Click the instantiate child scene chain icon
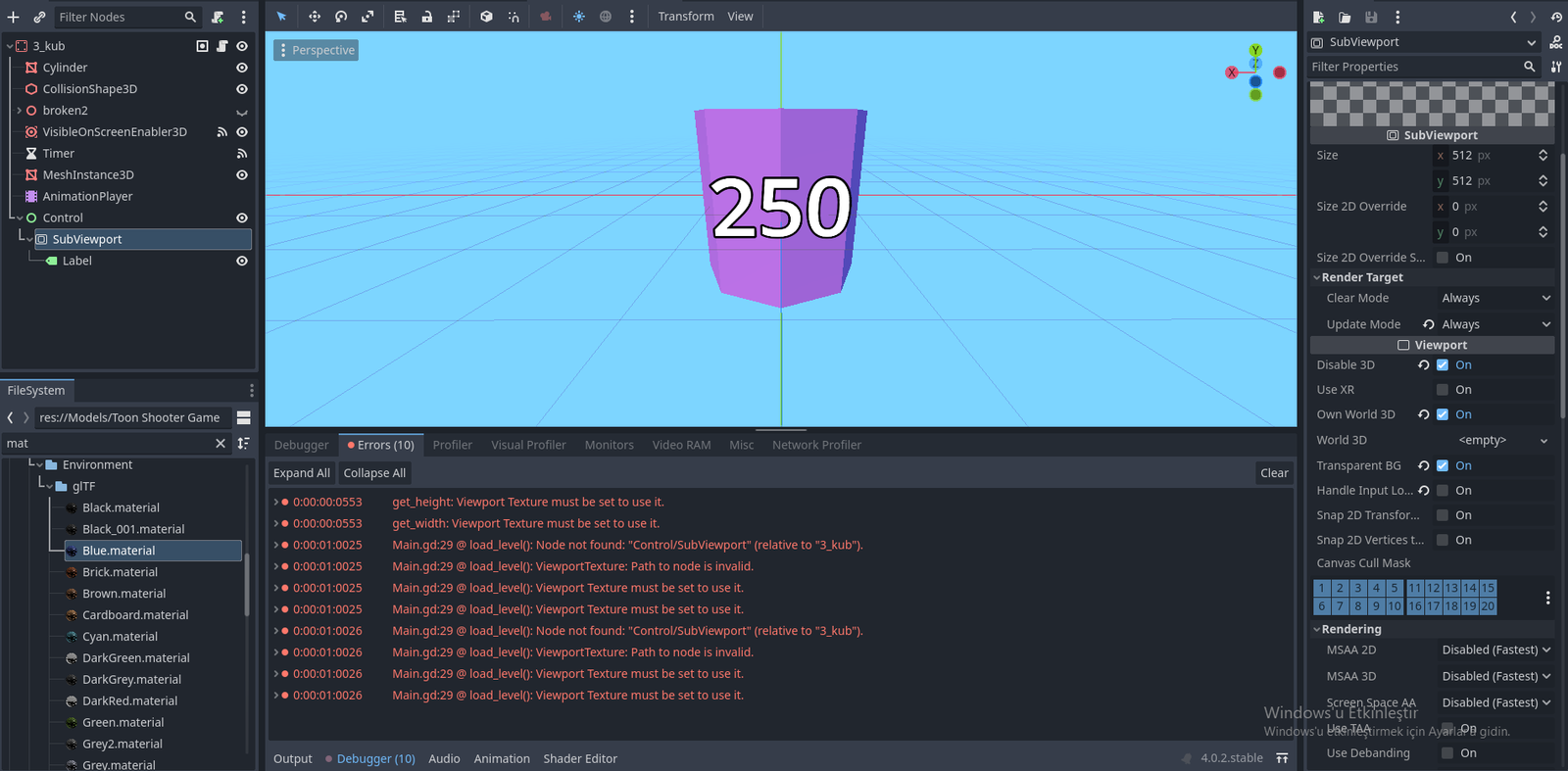 coord(39,17)
